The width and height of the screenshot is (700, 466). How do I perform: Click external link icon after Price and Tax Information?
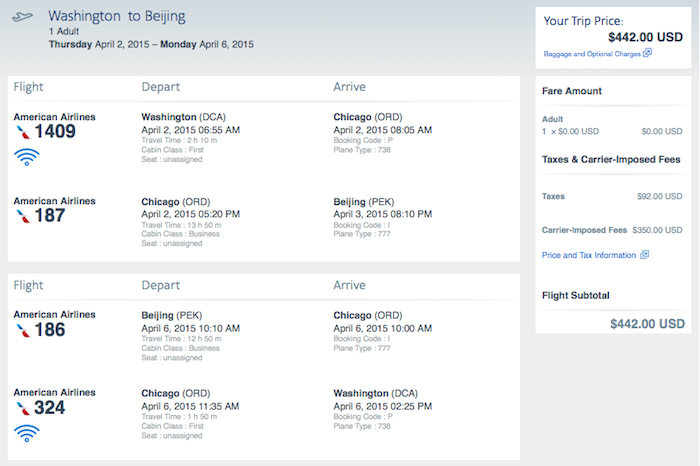(x=644, y=254)
